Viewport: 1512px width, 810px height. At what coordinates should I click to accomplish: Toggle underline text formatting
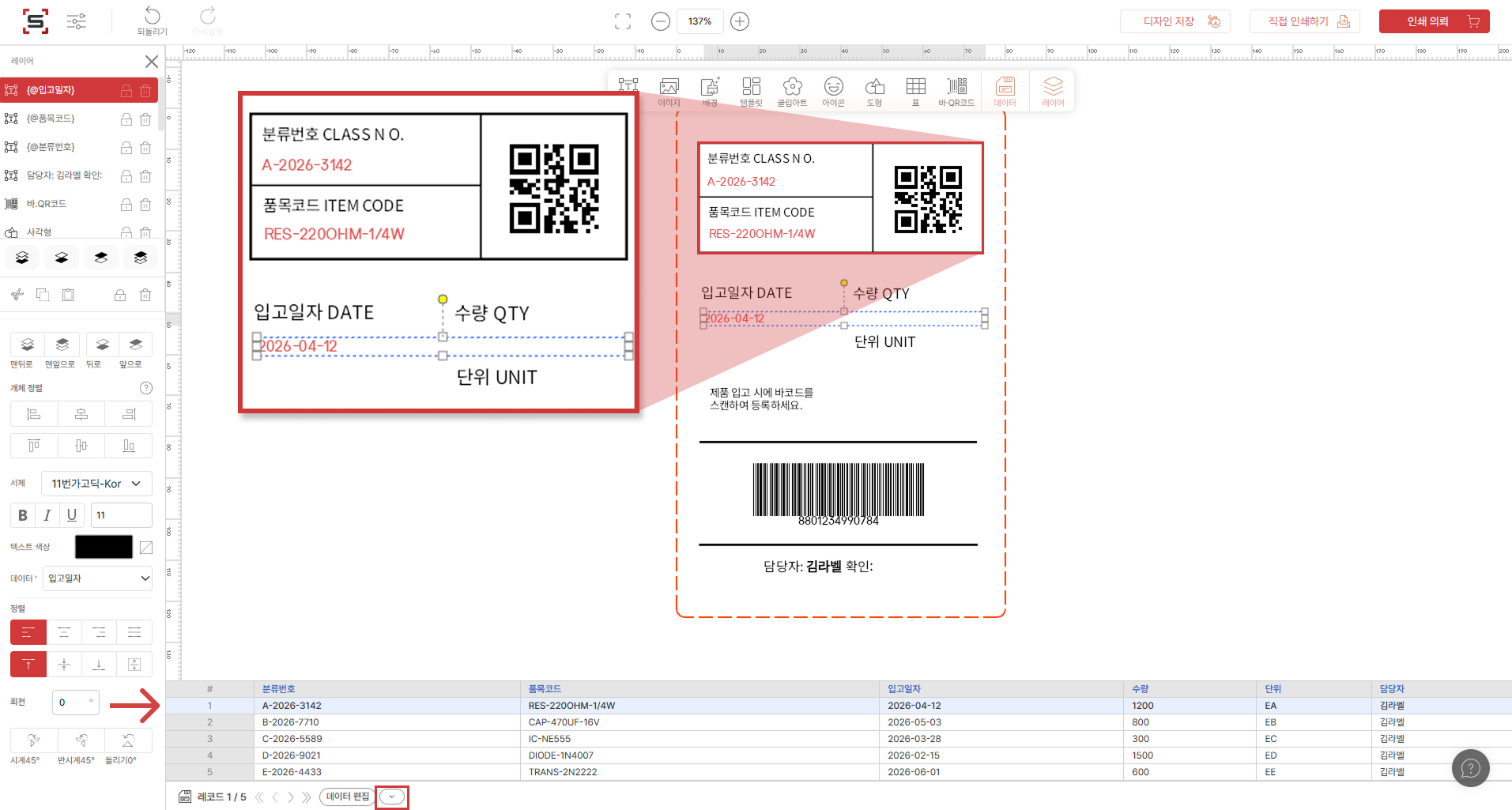point(72,515)
